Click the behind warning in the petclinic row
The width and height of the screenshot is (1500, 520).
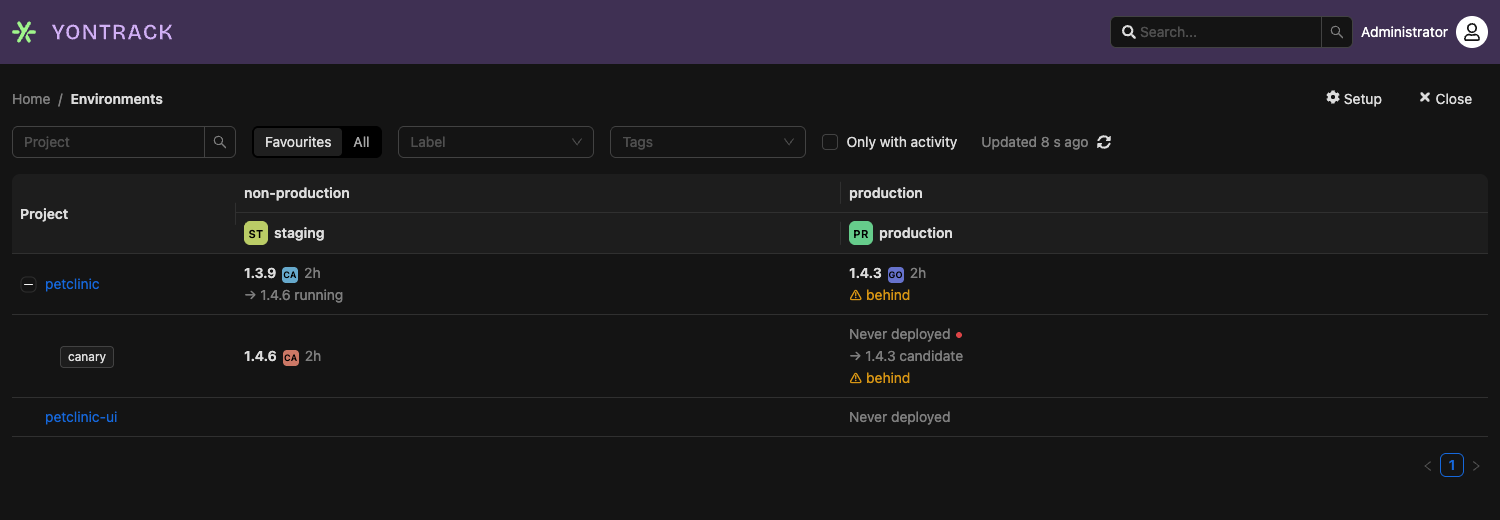880,295
